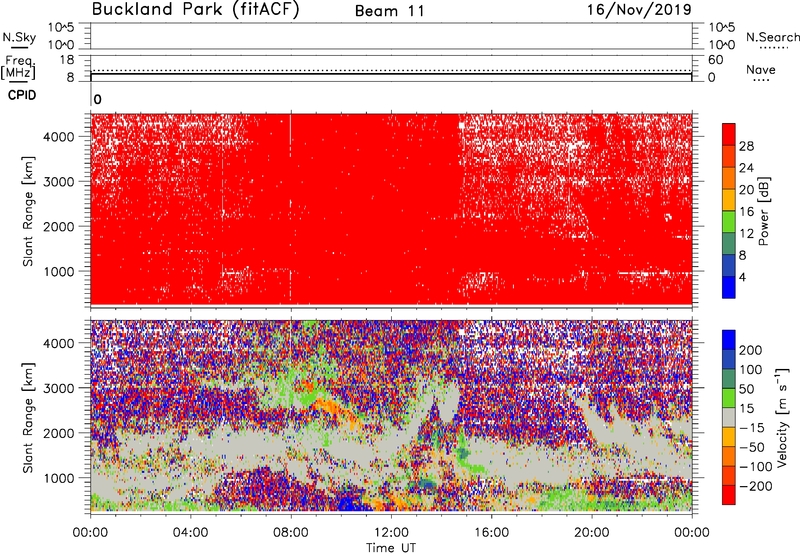Click the solid legend line under N.Sky
Viewport: 800px width, 554px height.
tap(19, 47)
